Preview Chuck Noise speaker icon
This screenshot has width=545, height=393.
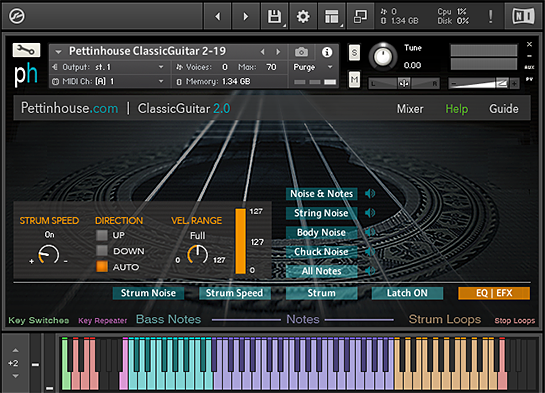click(370, 251)
